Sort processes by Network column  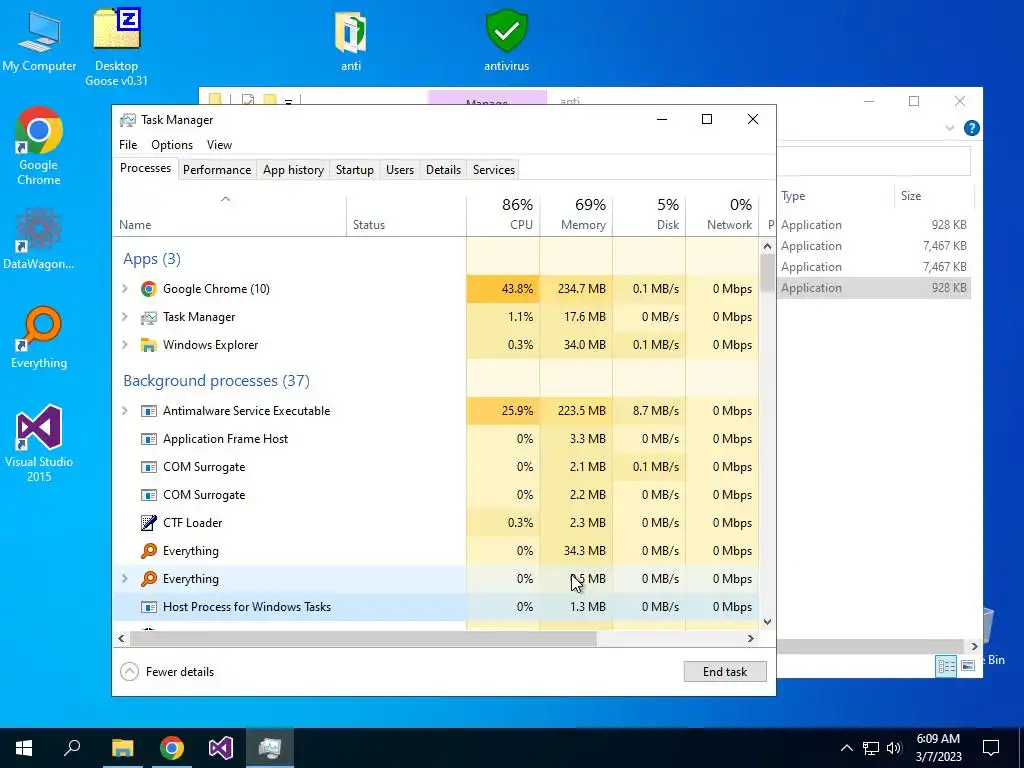point(722,214)
